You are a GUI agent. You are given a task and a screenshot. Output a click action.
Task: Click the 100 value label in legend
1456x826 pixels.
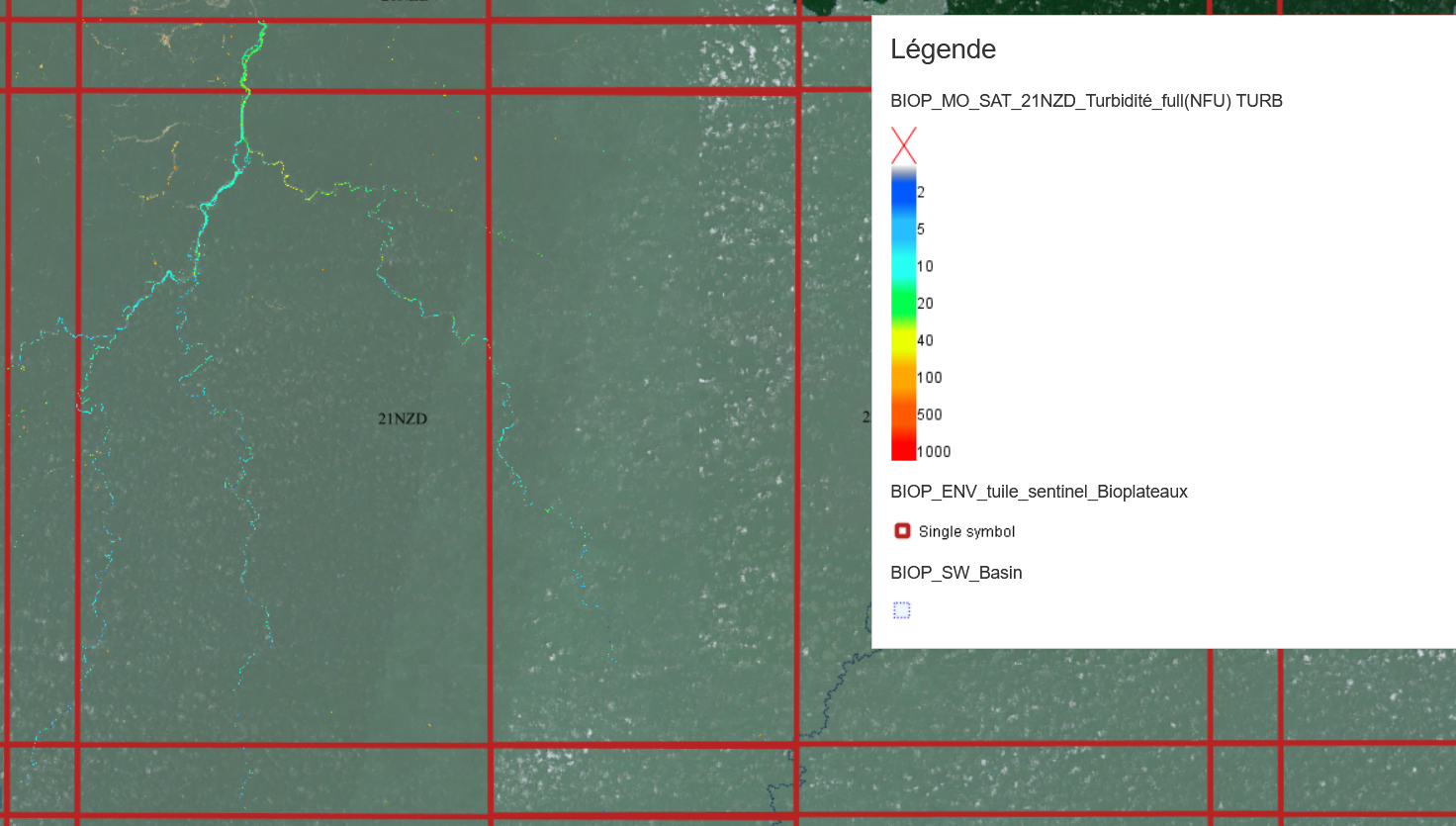point(929,378)
